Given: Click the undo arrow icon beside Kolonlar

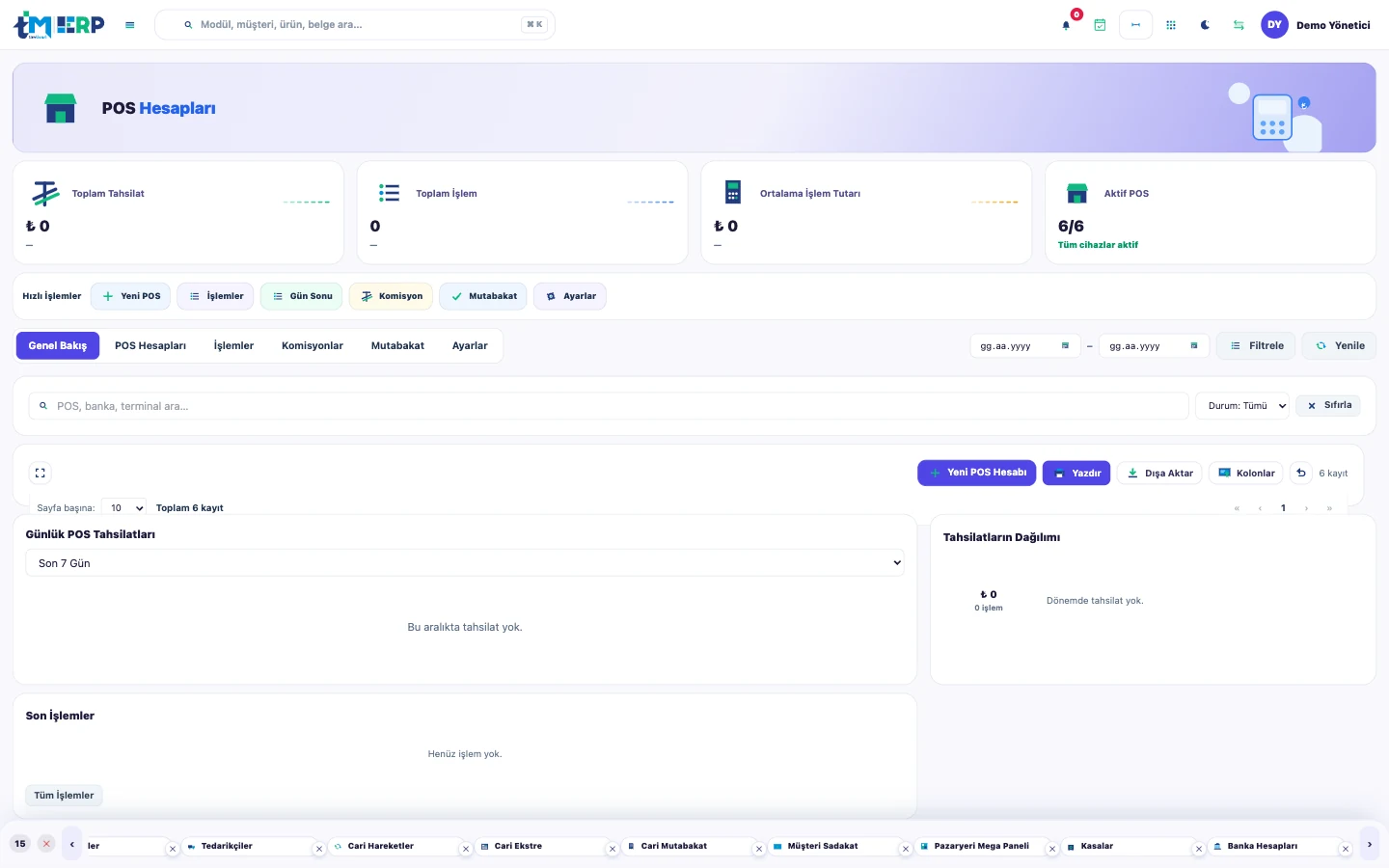Looking at the screenshot, I should point(1301,473).
